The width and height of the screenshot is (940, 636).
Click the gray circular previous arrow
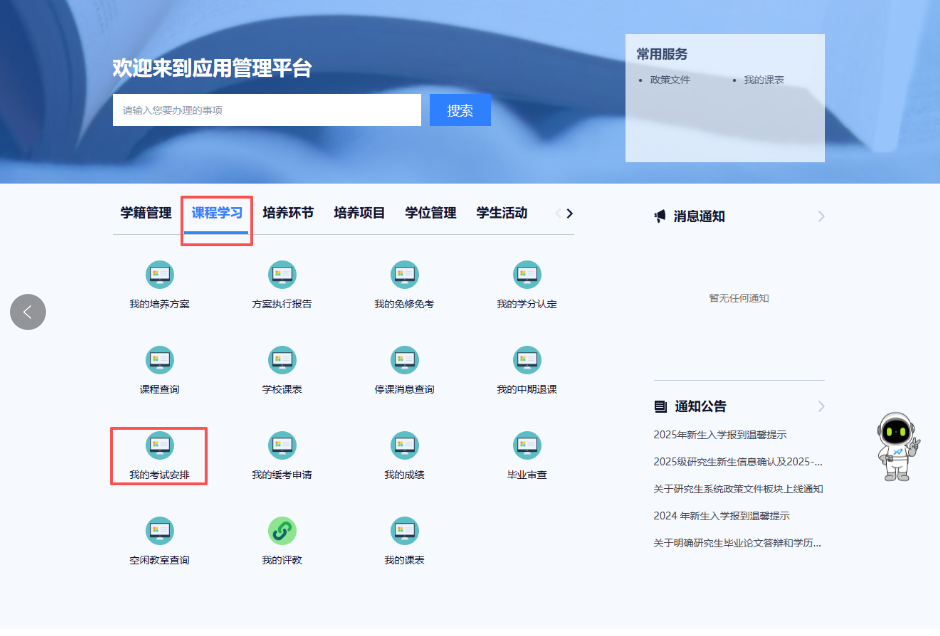click(28, 312)
